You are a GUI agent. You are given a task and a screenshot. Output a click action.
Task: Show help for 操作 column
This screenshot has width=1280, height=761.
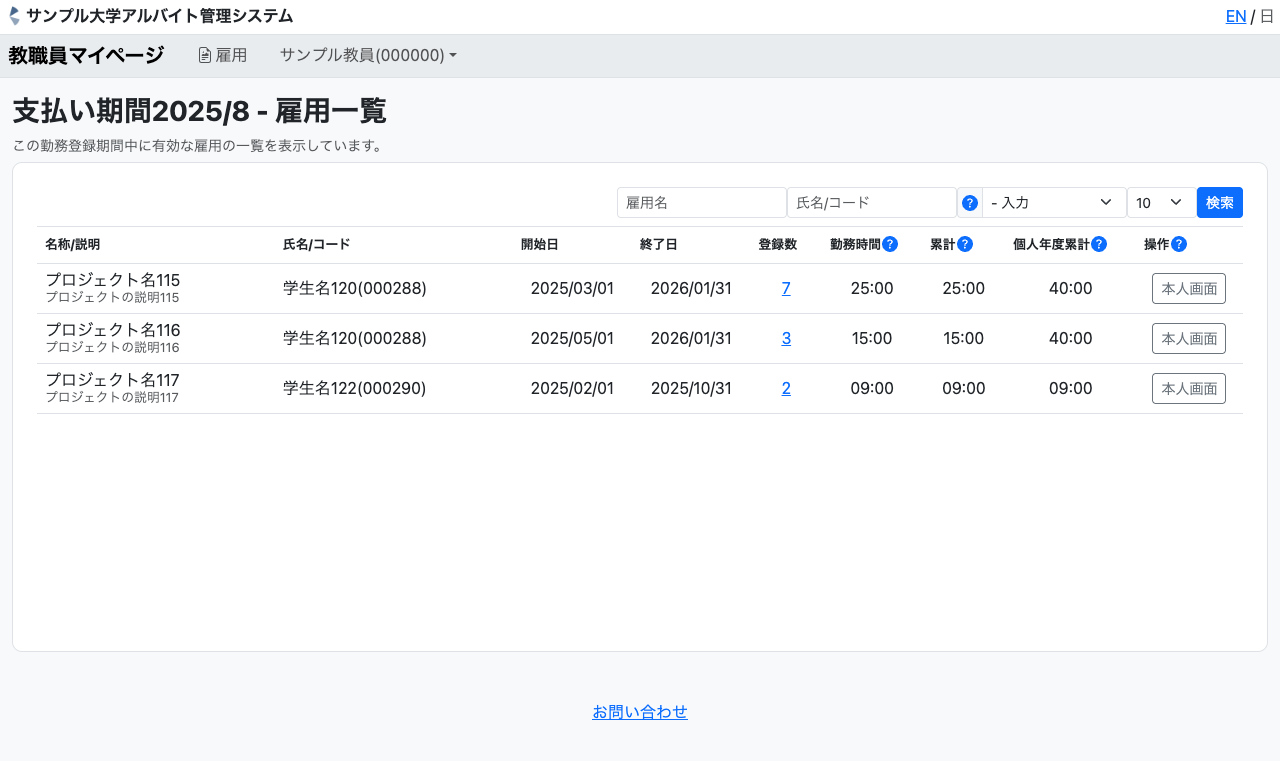tap(1179, 244)
